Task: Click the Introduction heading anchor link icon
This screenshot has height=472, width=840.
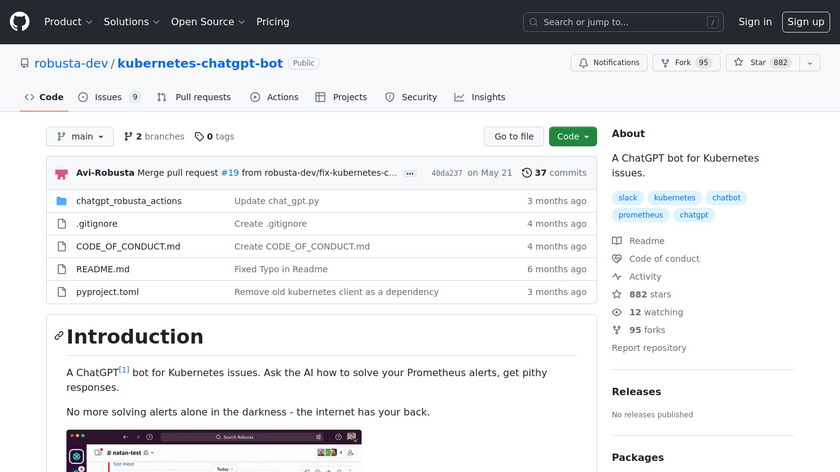Action: 59,336
